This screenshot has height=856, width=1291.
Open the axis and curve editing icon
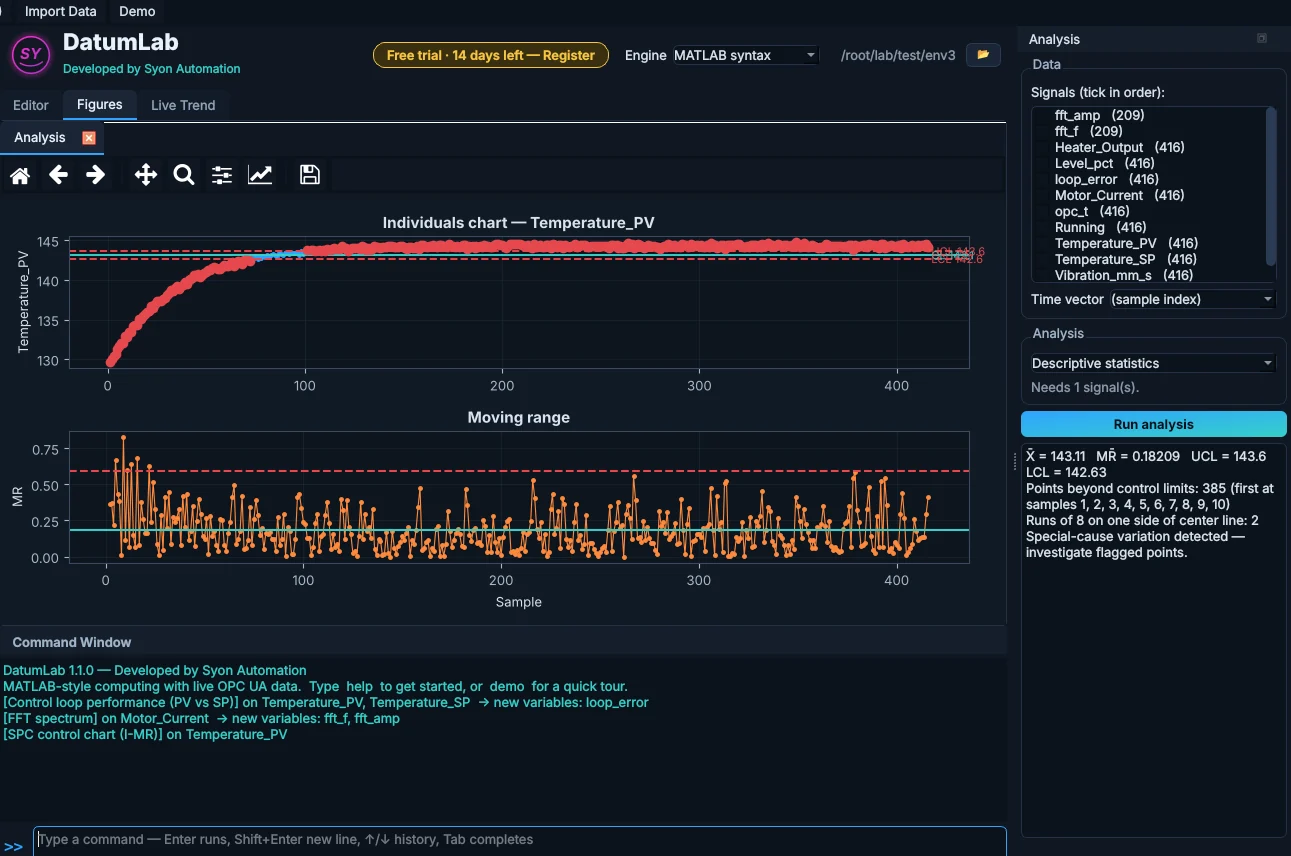coord(260,175)
